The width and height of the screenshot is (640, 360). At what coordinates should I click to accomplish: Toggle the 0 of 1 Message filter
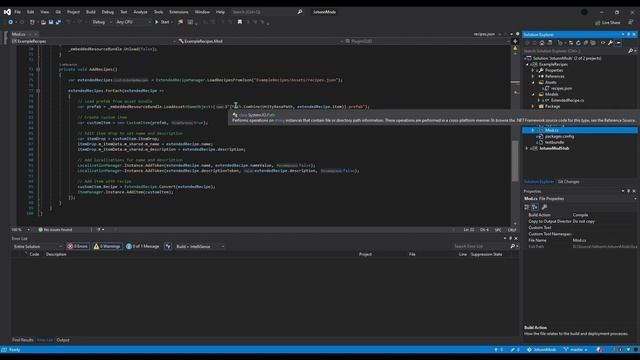(142, 246)
